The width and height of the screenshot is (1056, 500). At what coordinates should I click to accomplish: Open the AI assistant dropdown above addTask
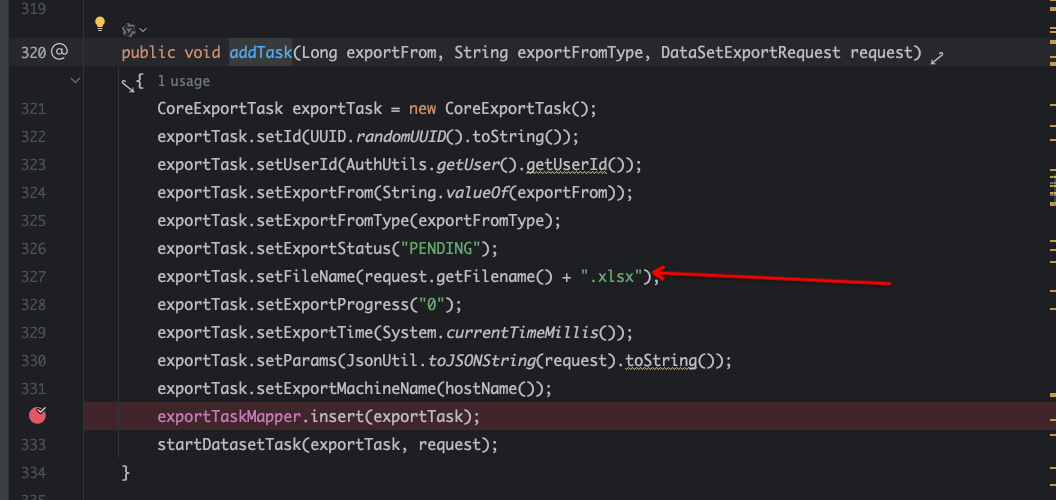coord(134,30)
